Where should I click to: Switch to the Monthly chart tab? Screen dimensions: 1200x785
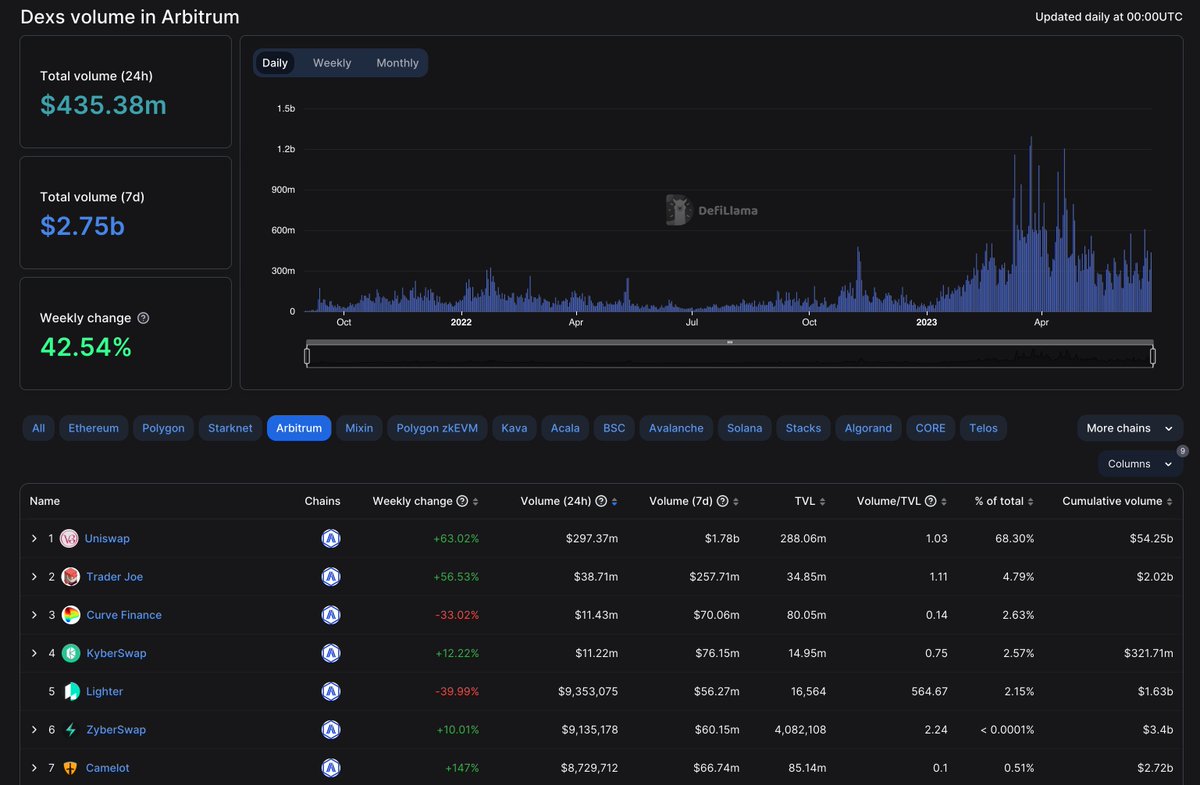397,62
